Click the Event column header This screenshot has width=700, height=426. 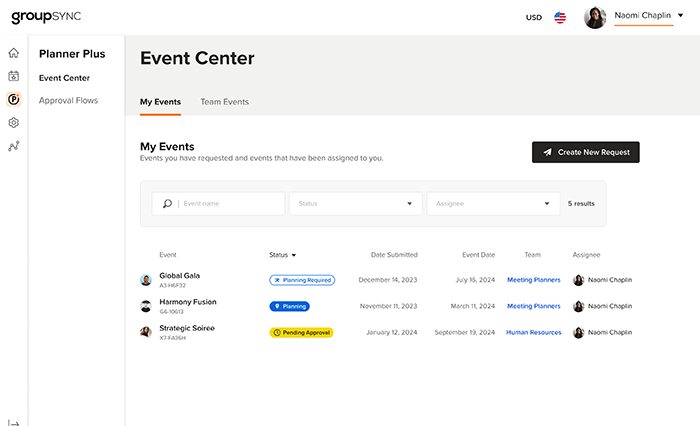click(x=168, y=255)
